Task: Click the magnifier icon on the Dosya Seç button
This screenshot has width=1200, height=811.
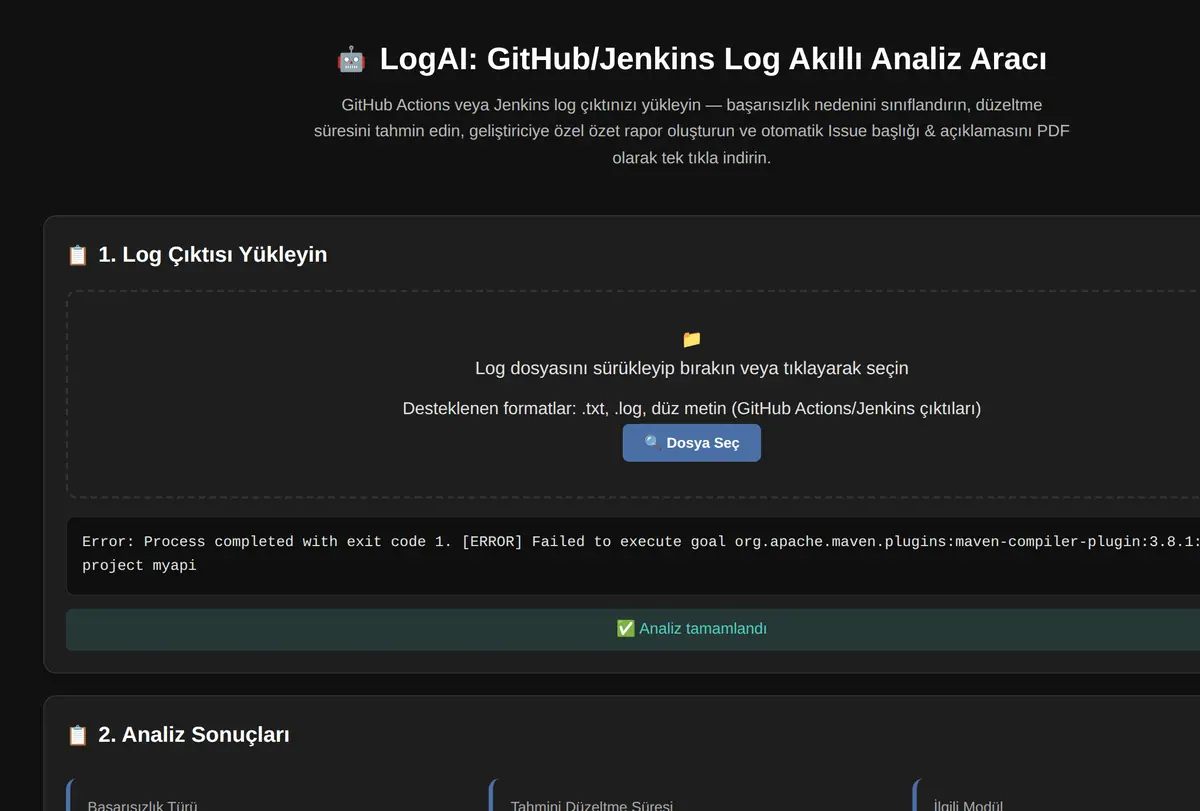Action: [653, 443]
